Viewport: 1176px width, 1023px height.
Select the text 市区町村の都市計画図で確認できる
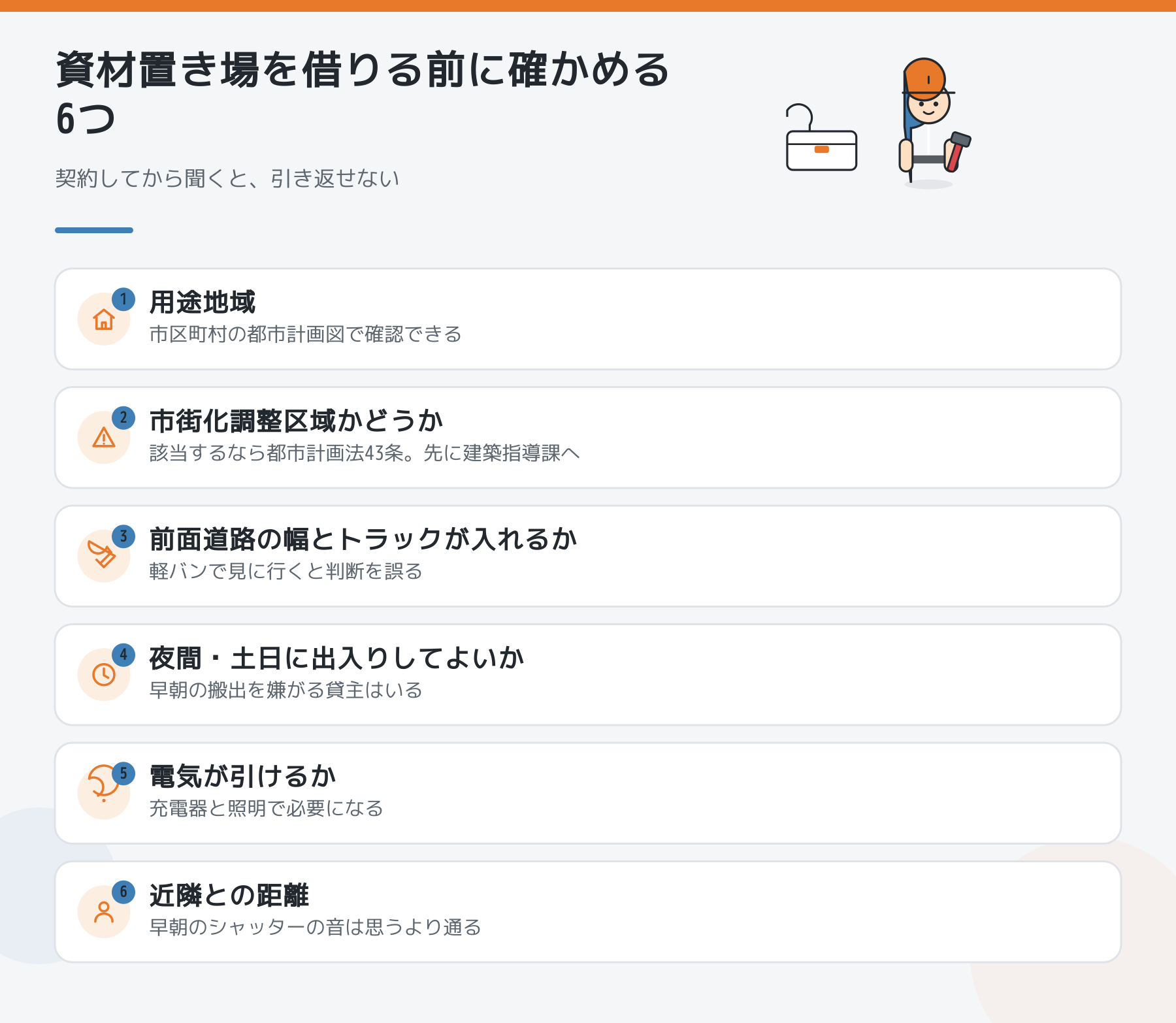pos(306,334)
